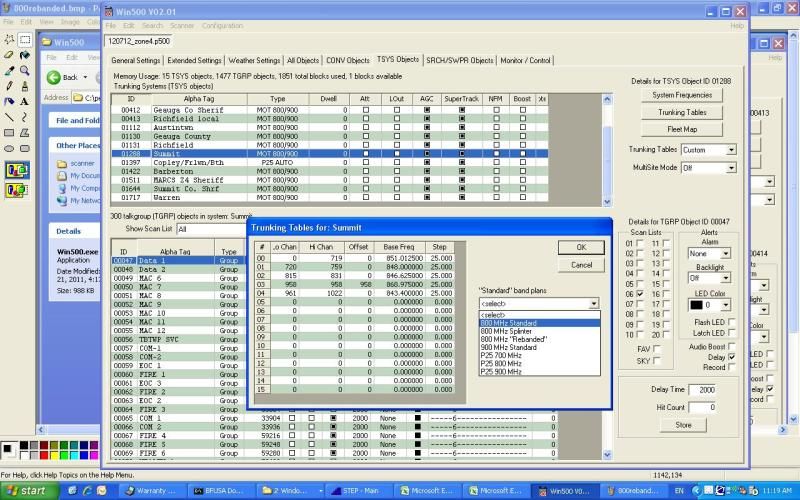800x500 pixels.
Task: Click the Internet Explorer quick launch icon
Action: (87, 490)
